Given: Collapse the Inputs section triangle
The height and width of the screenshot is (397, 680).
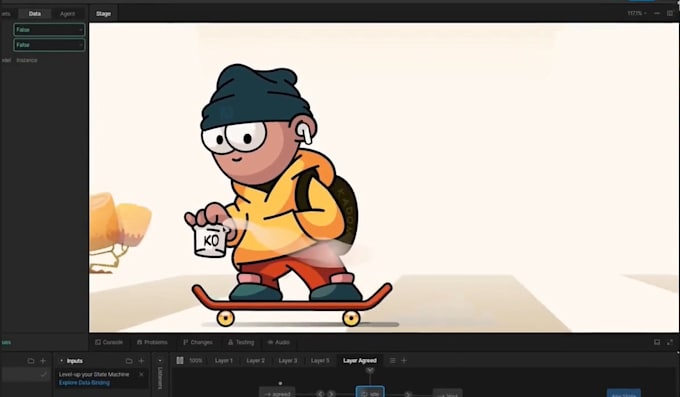Looking at the screenshot, I should coord(61,361).
